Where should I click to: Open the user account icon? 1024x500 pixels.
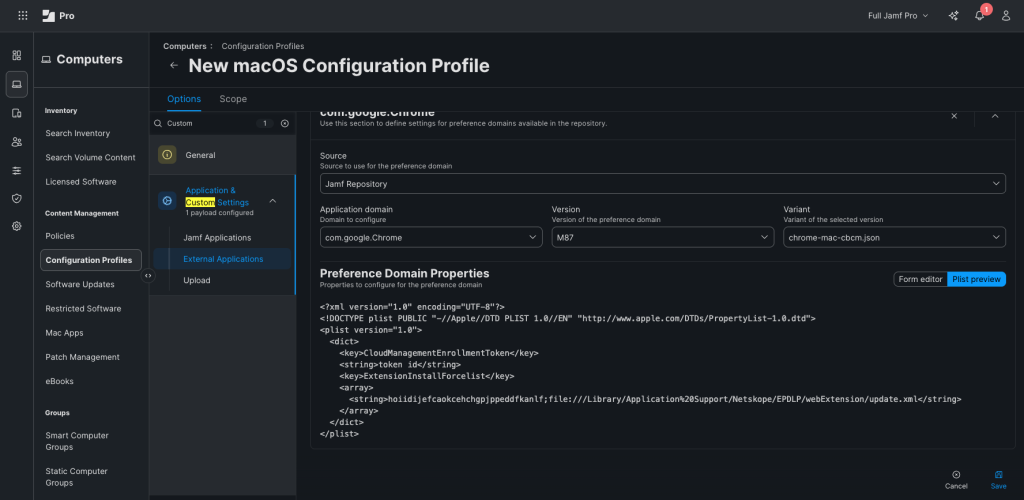click(1006, 16)
